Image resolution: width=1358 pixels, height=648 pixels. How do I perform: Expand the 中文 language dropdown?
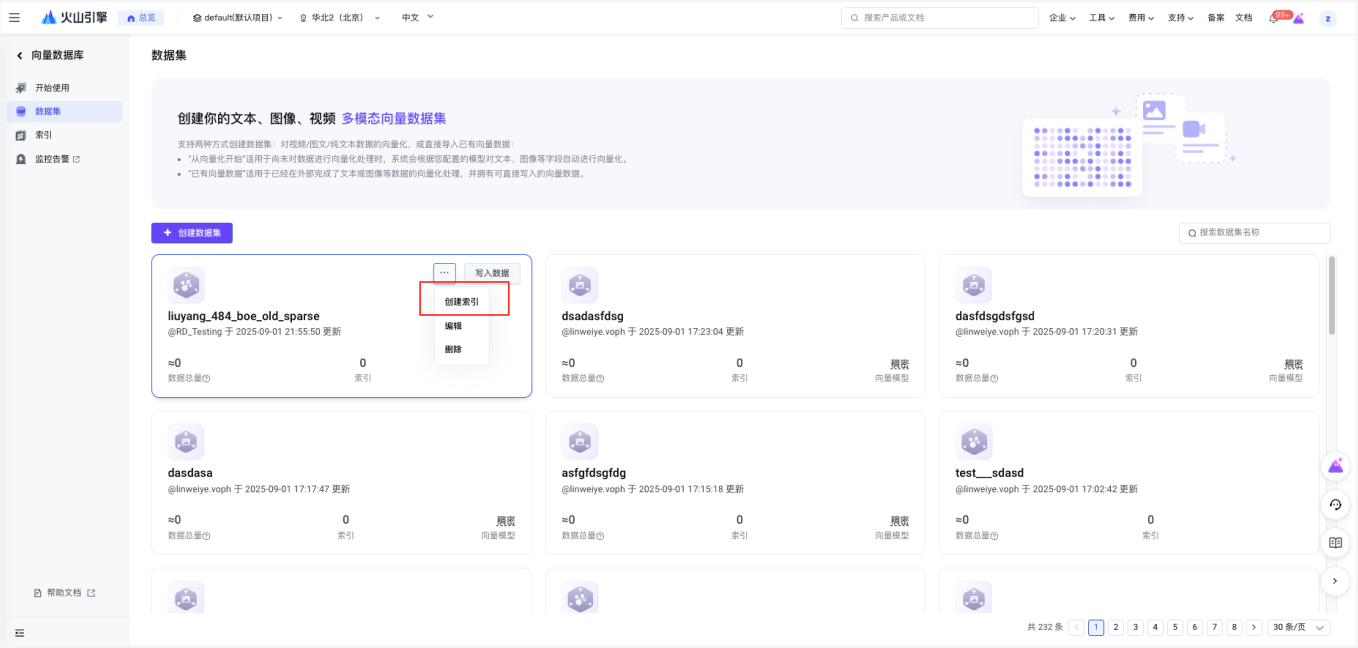[x=417, y=18]
